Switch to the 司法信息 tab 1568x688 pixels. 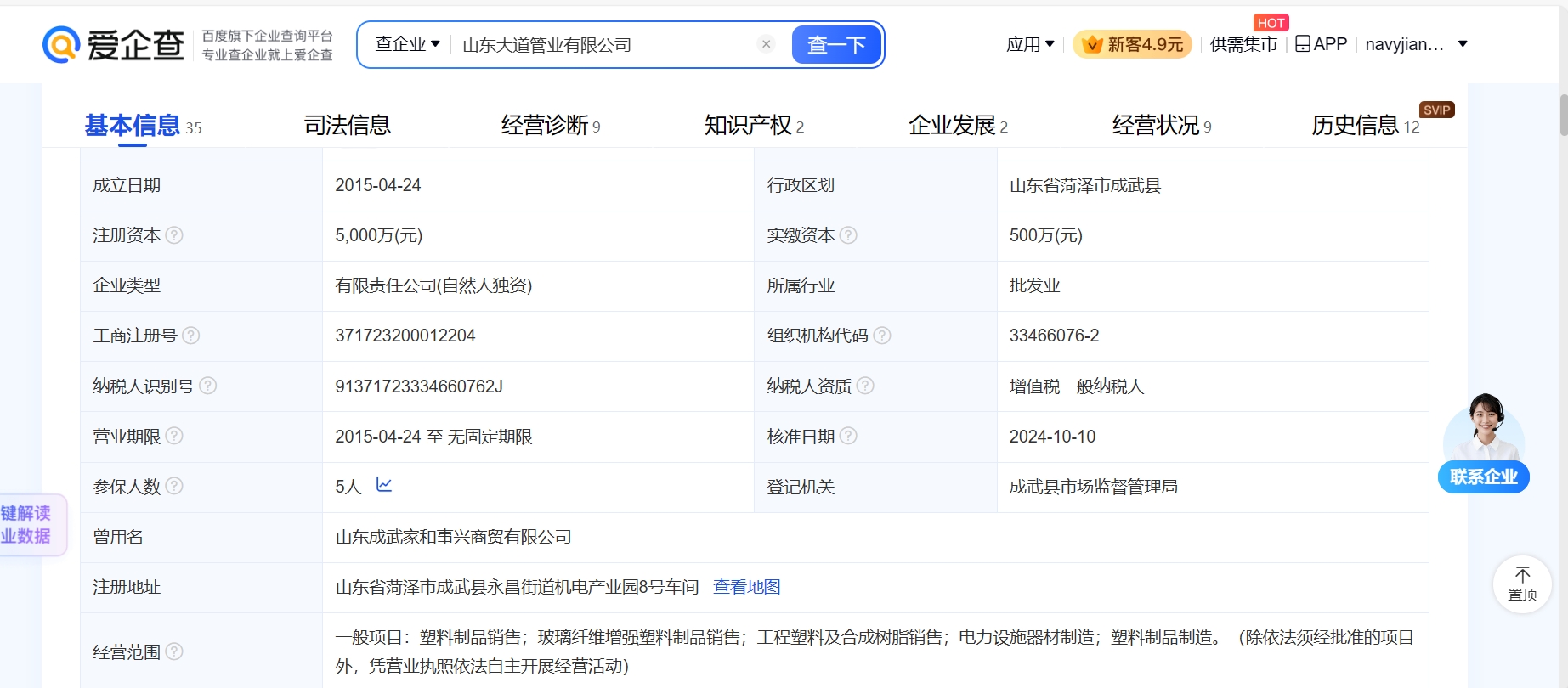(347, 126)
